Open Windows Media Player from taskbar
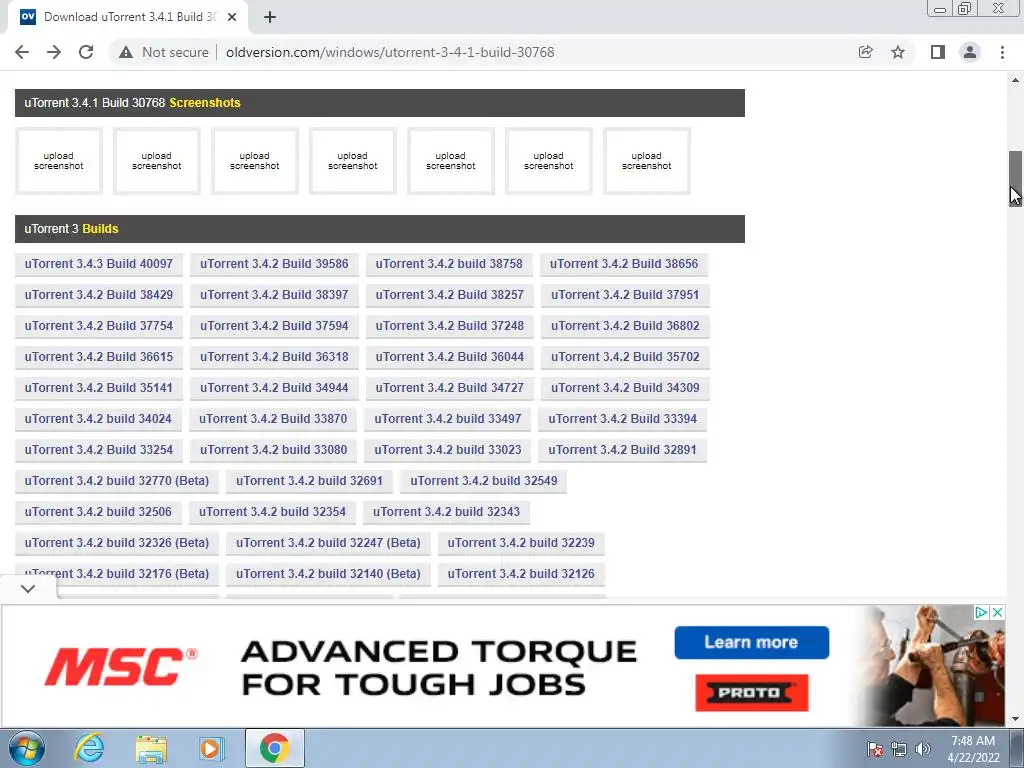The image size is (1024, 768). [212, 749]
